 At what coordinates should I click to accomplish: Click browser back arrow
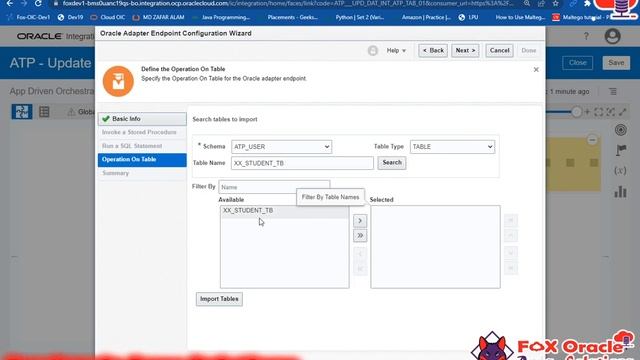point(9,3)
